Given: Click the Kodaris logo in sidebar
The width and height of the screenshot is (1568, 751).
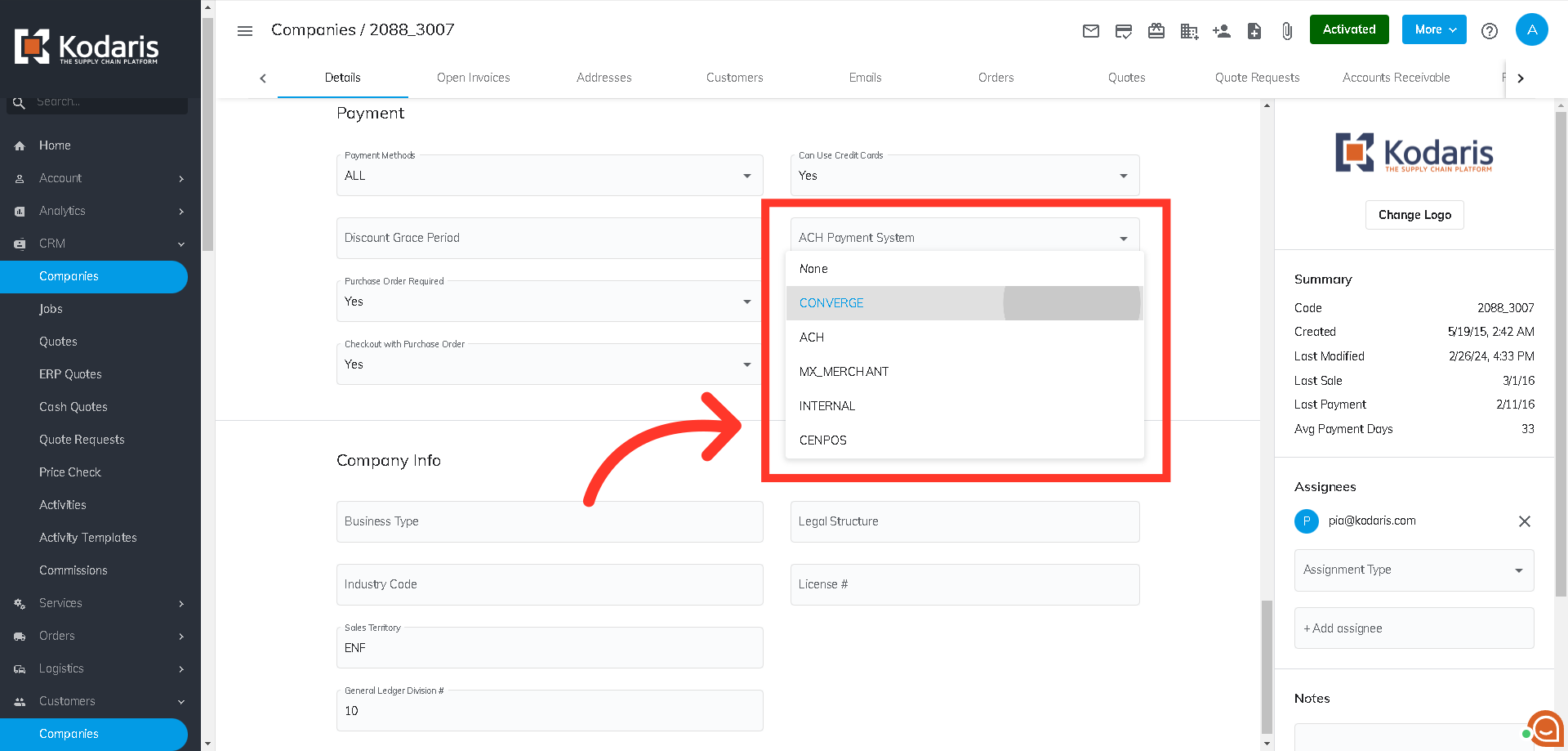Looking at the screenshot, I should pos(87,47).
